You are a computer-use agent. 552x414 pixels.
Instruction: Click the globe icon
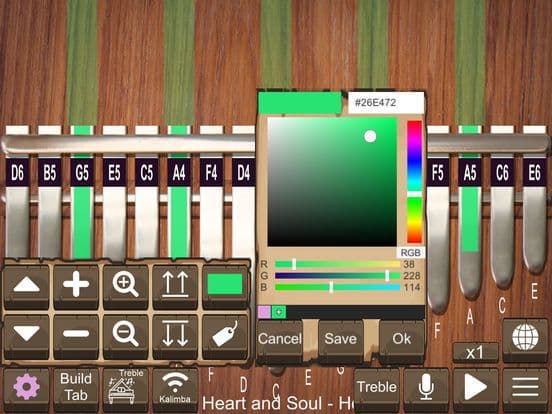(525, 339)
